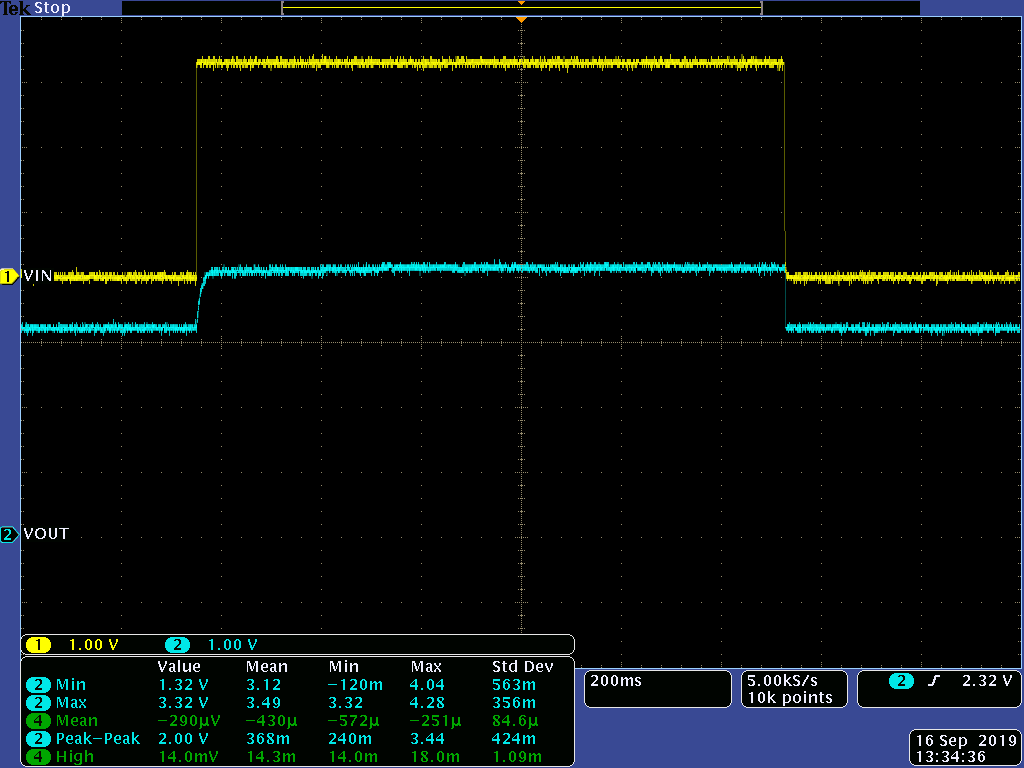Click channel 4 badge beside Mean measurement
Viewport: 1024px width, 768px height.
(39, 721)
